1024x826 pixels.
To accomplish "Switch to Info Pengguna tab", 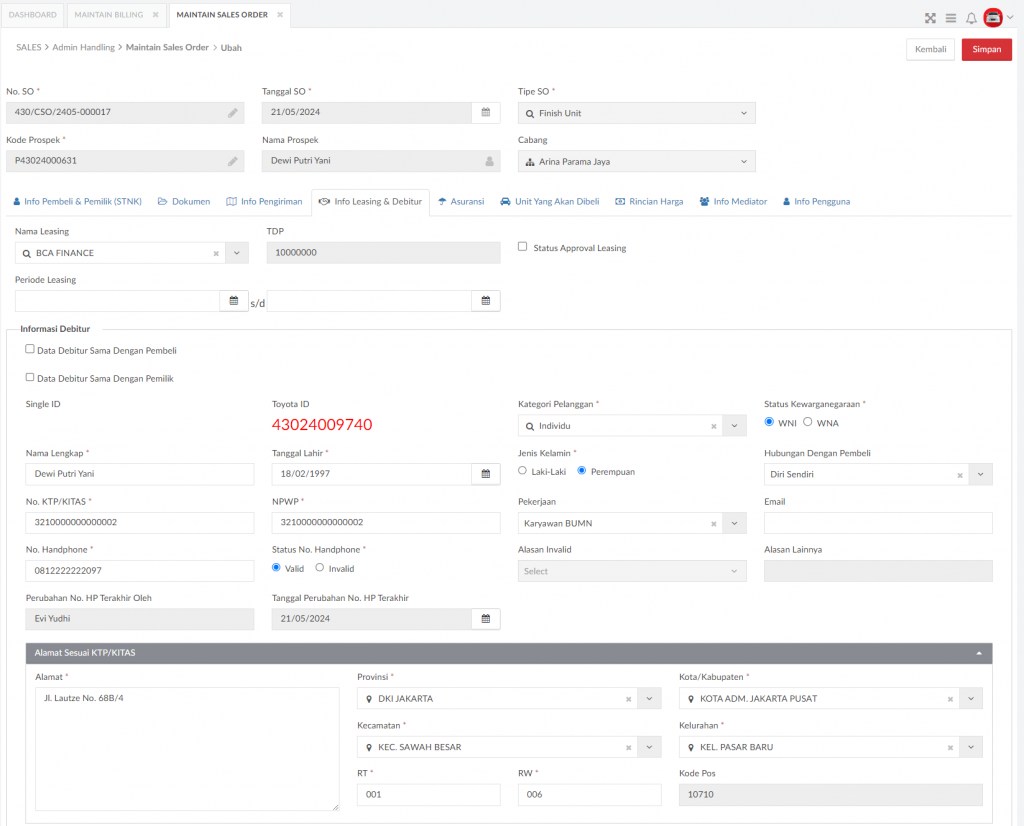I will click(x=816, y=202).
